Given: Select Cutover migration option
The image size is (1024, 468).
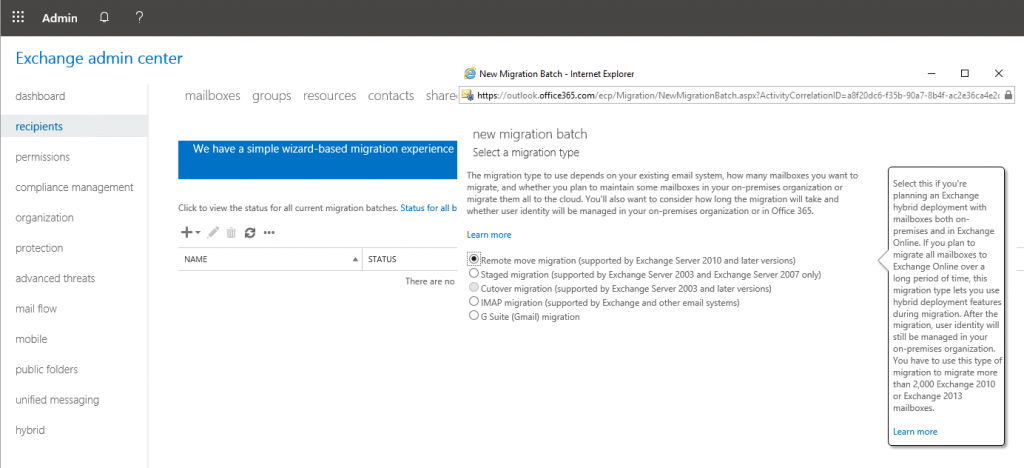Looking at the screenshot, I should pos(473,288).
